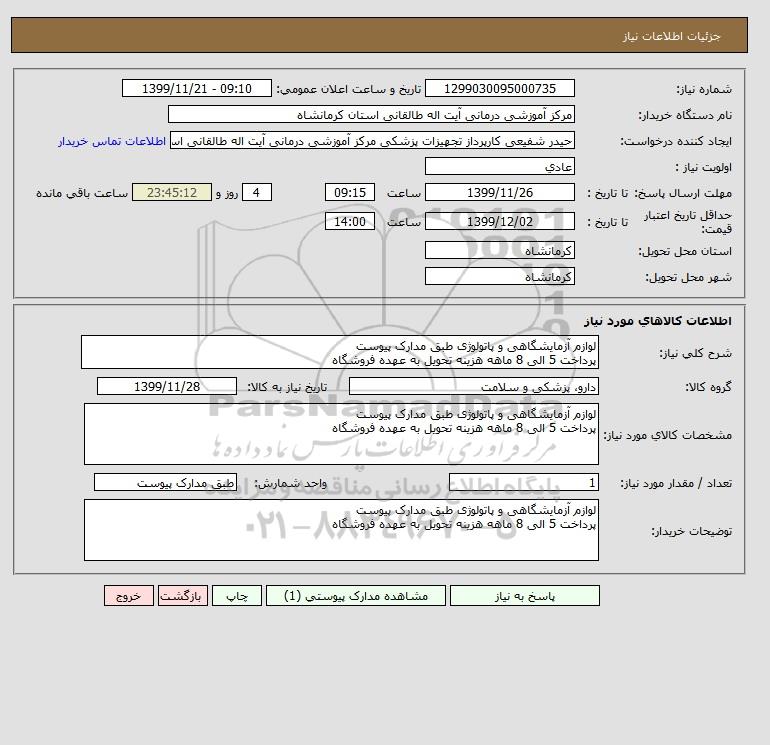The width and height of the screenshot is (770, 745).
Task: Select the شماره نیاز number field
Action: click(x=499, y=88)
